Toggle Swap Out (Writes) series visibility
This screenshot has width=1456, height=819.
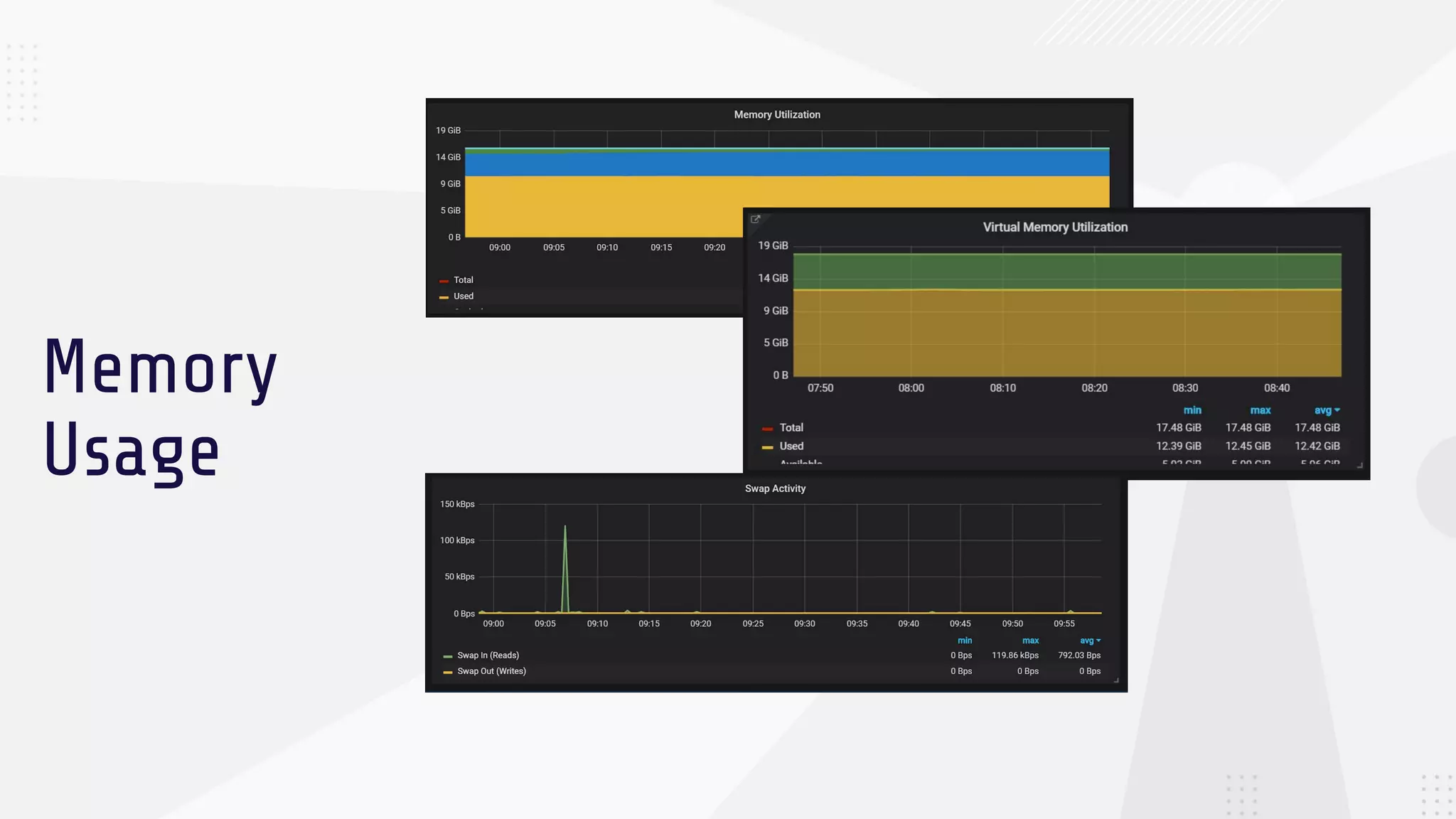(x=491, y=671)
